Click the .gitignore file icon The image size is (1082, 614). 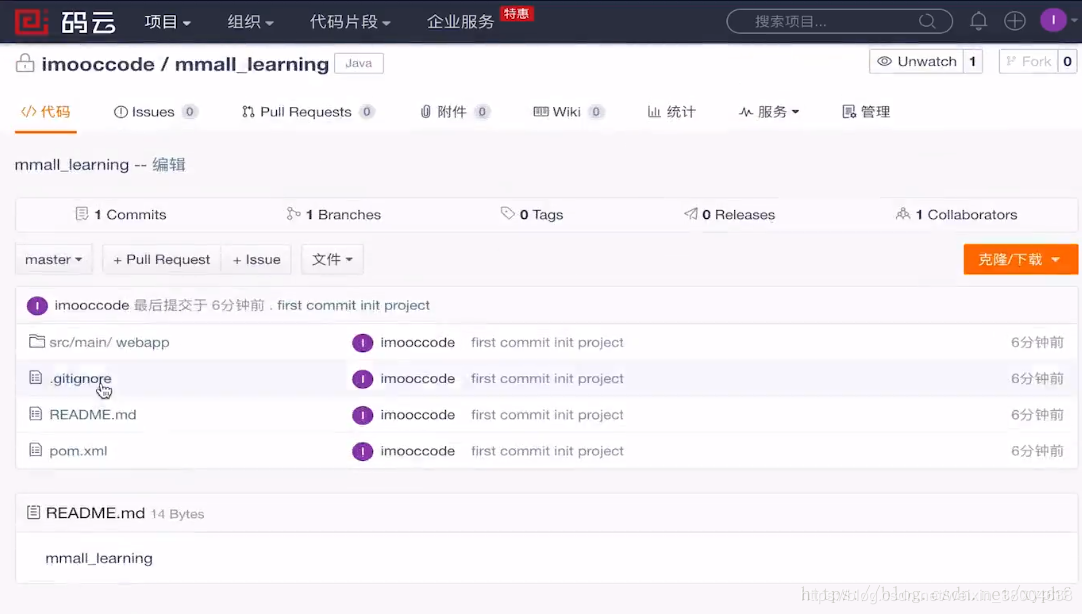36,377
